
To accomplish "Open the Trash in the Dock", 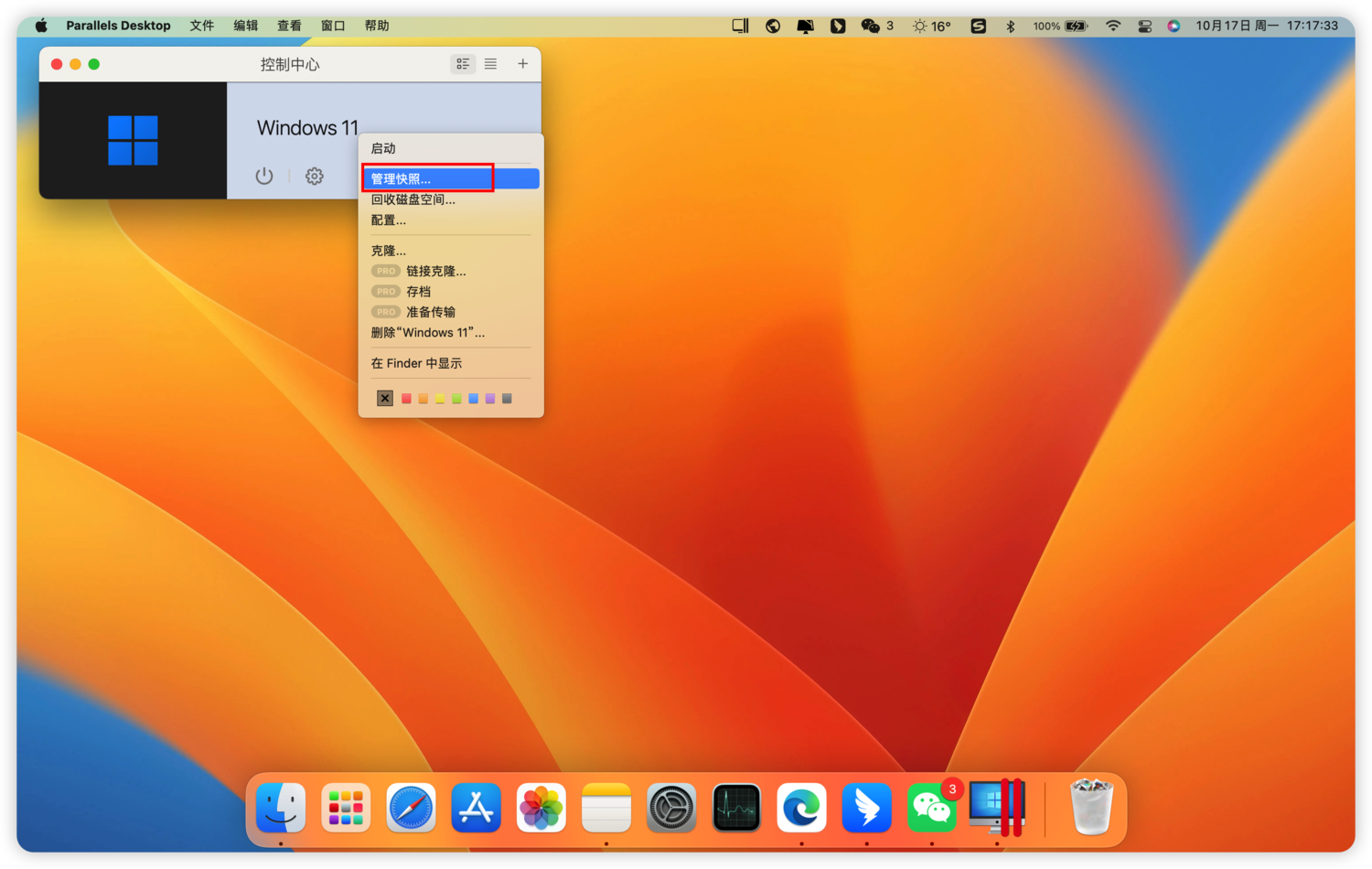I will coord(1091,808).
